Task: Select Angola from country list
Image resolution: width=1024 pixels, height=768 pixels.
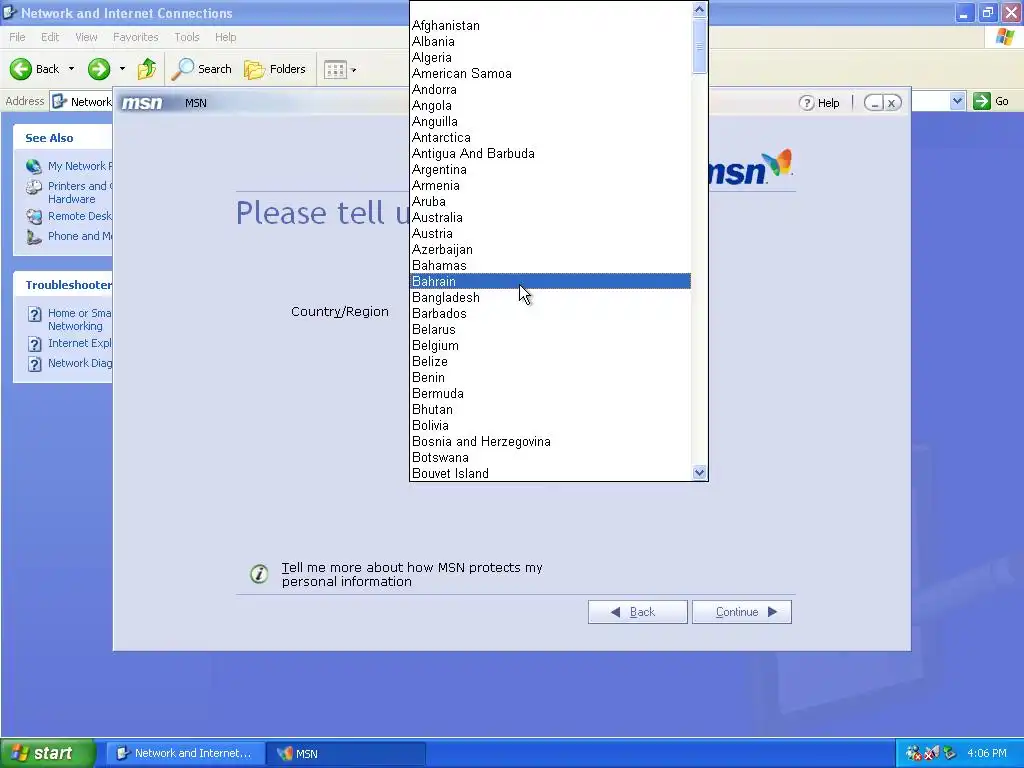Action: [x=550, y=105]
